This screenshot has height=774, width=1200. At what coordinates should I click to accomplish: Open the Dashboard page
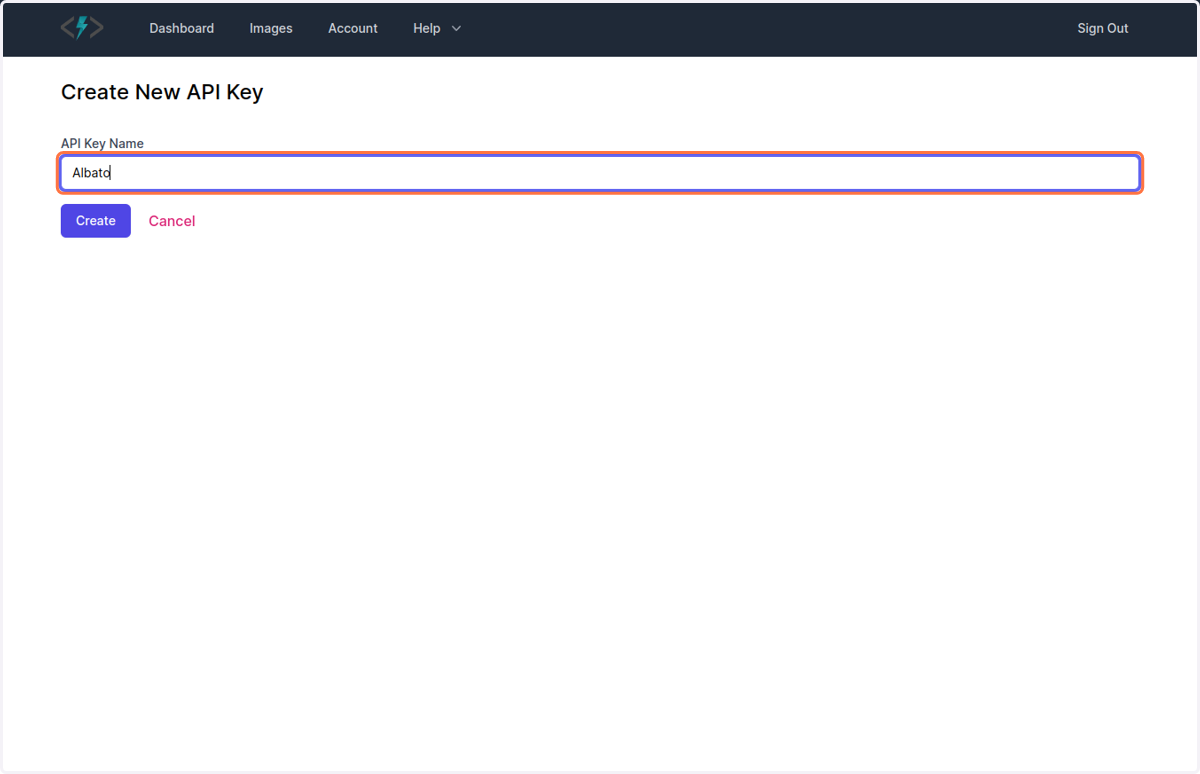click(182, 28)
